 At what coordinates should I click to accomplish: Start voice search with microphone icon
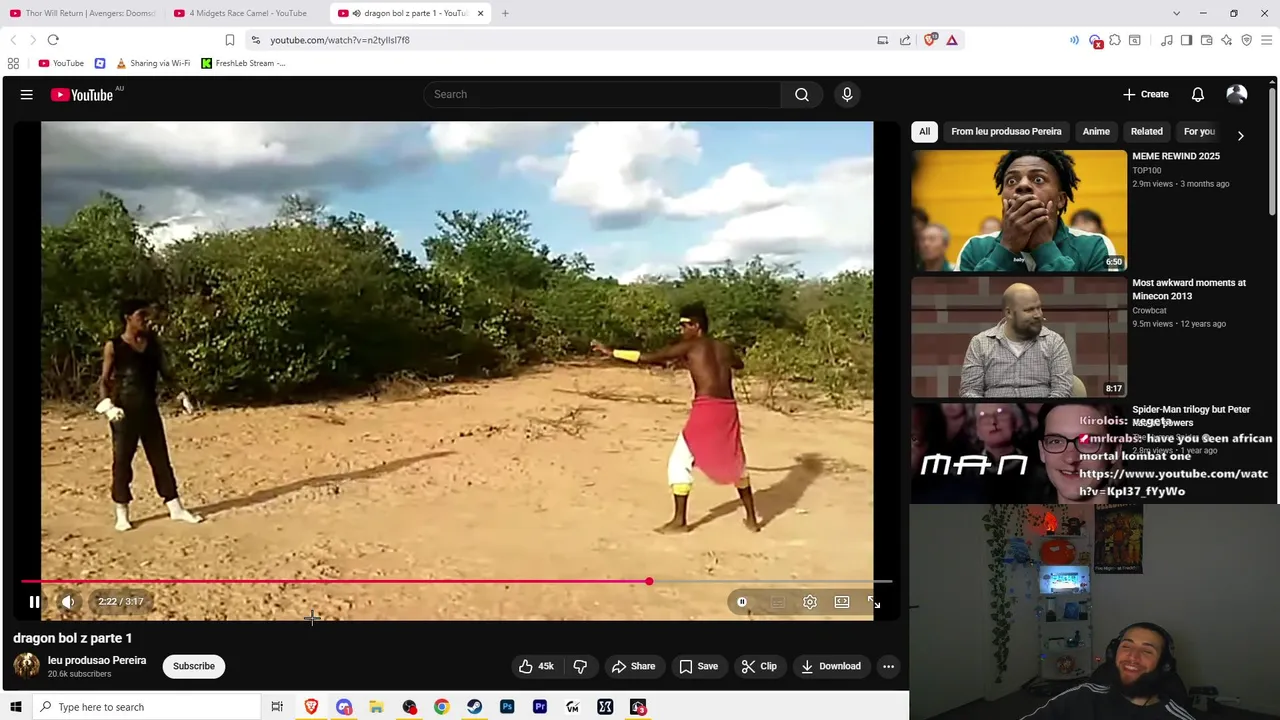click(847, 94)
